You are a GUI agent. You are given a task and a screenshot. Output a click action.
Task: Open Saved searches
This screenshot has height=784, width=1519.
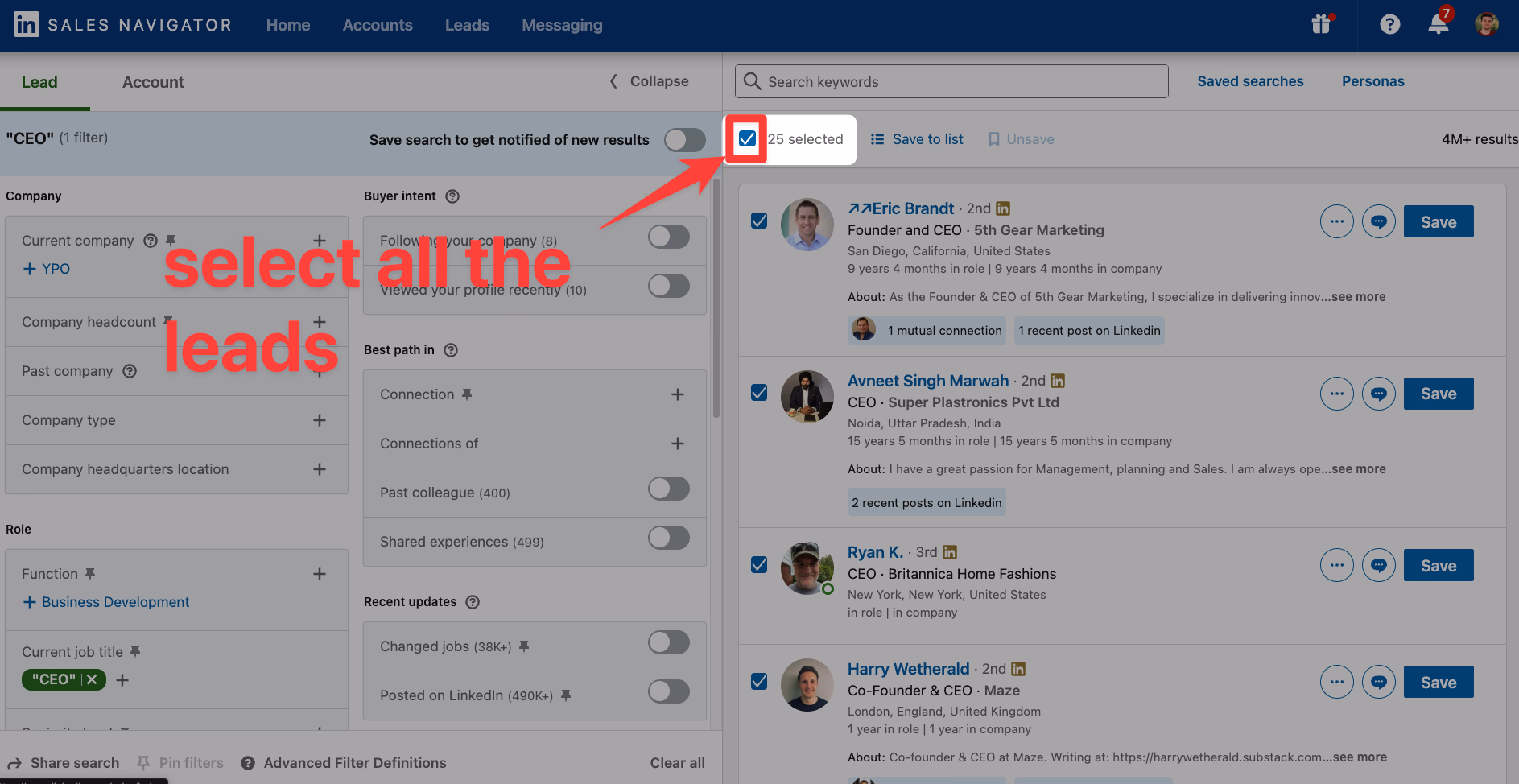pos(1250,81)
